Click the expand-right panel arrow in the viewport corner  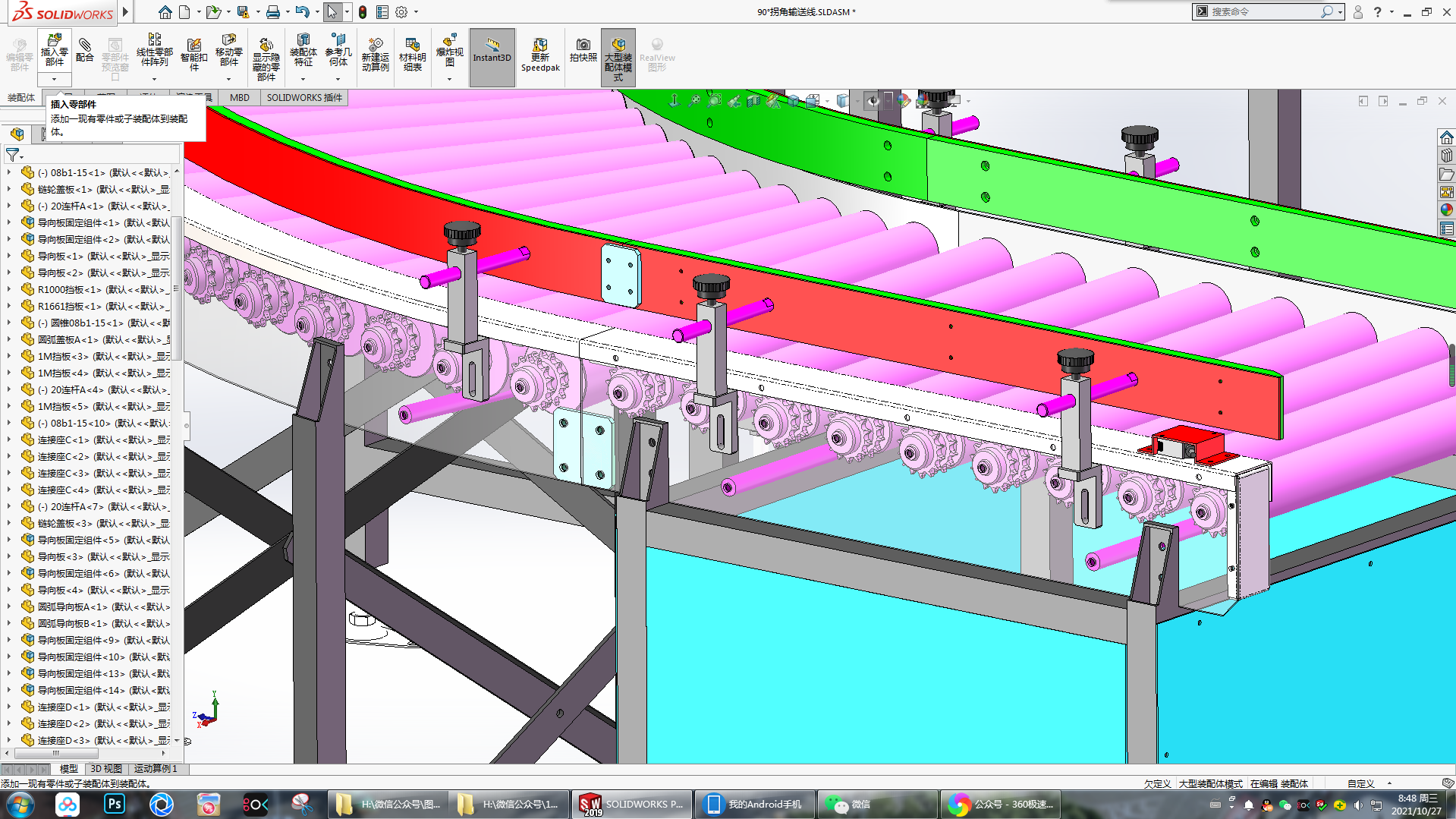point(1383,101)
